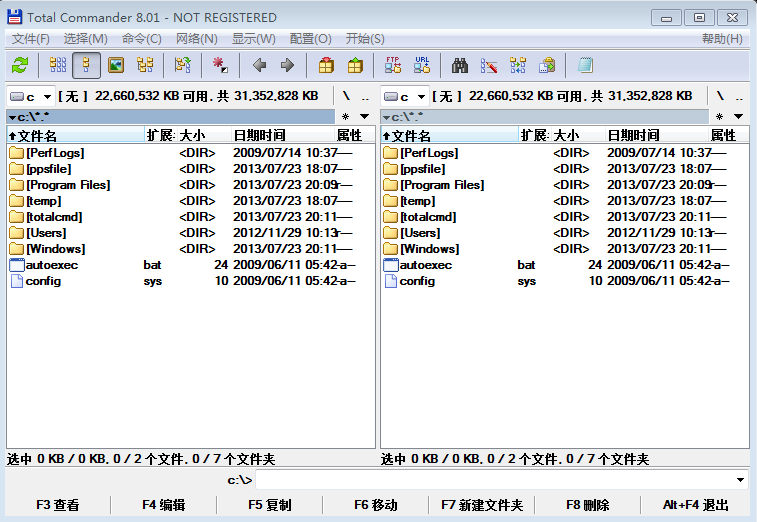The height and width of the screenshot is (522, 757).
Task: Open the 配置(O) menu
Action: click(310, 39)
